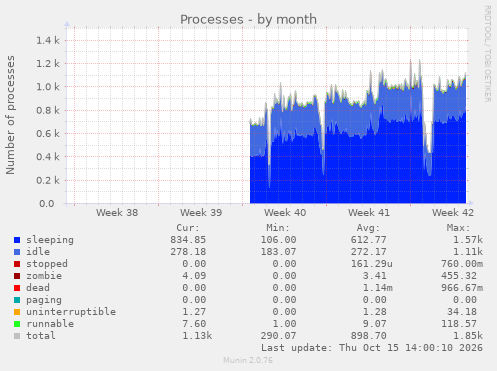Image resolution: width=497 pixels, height=371 pixels.
Task: Click the total legend color swatch
Action: [x=17, y=336]
